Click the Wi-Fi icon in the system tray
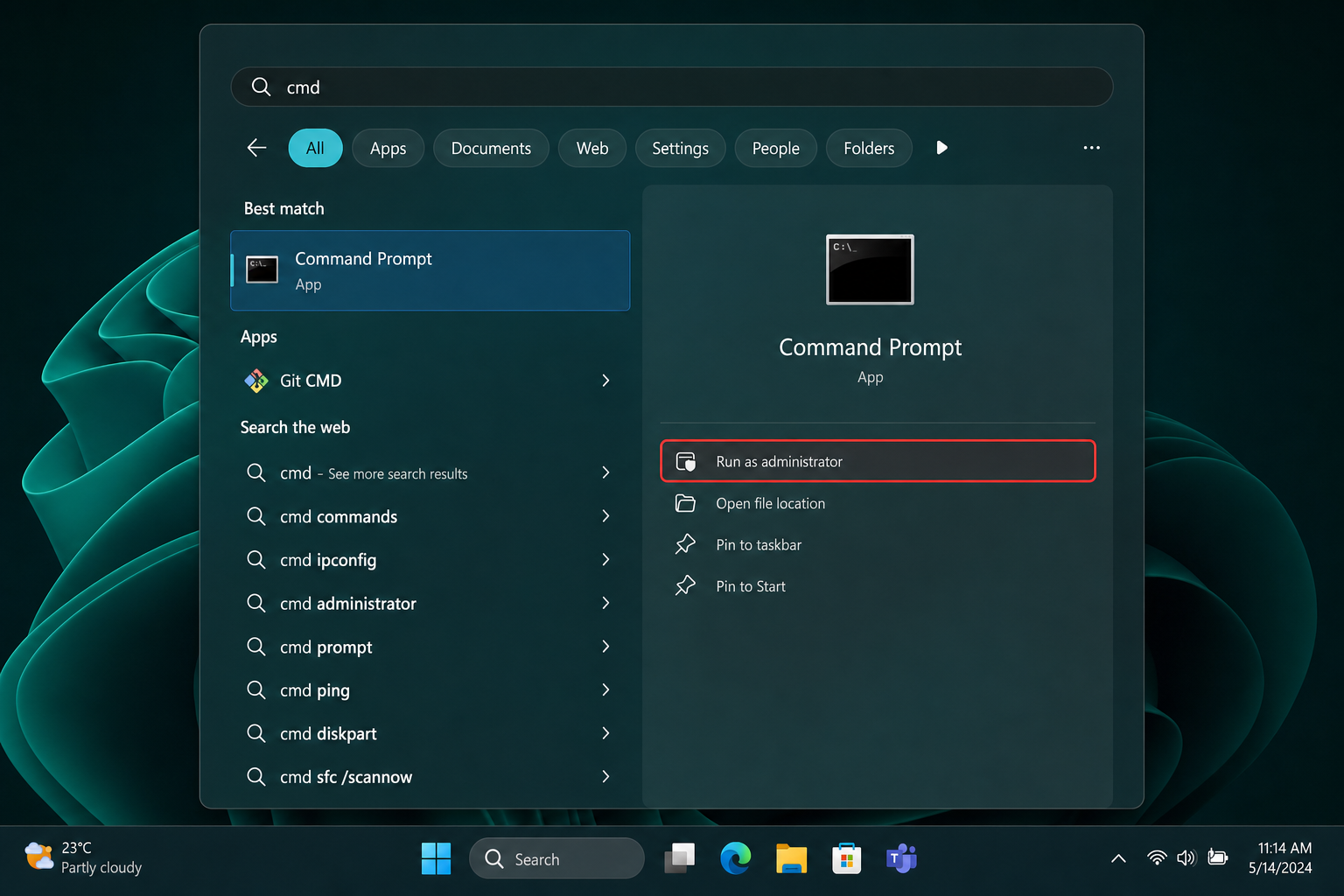The image size is (1344, 896). (1157, 857)
